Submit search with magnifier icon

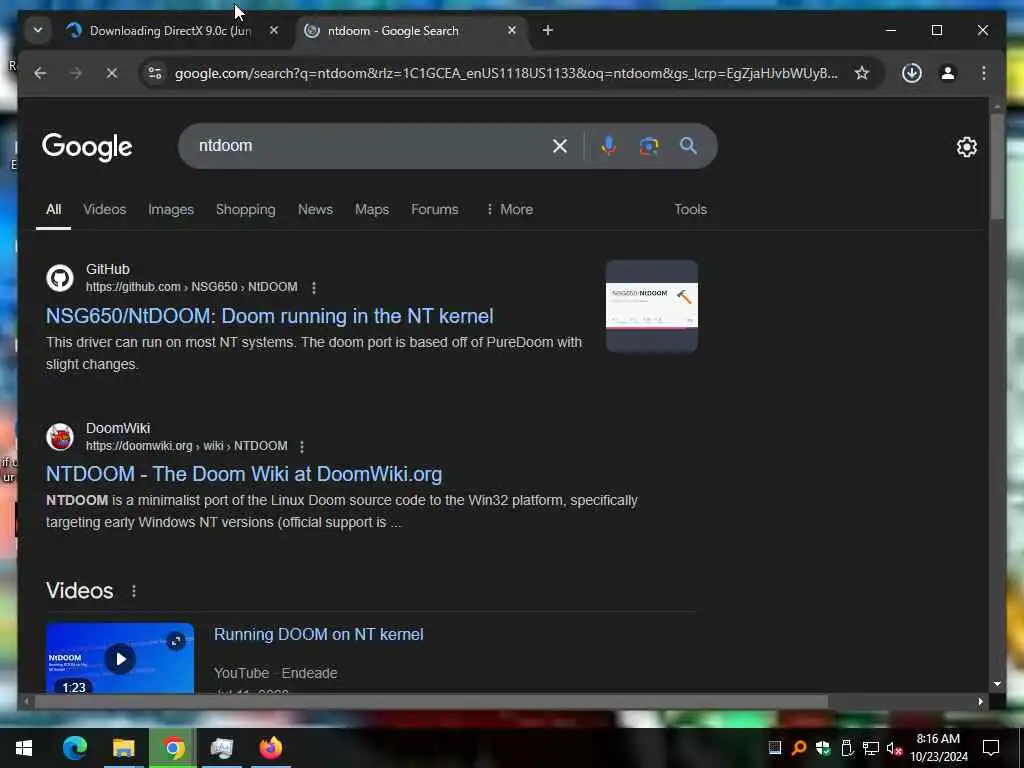(x=688, y=146)
